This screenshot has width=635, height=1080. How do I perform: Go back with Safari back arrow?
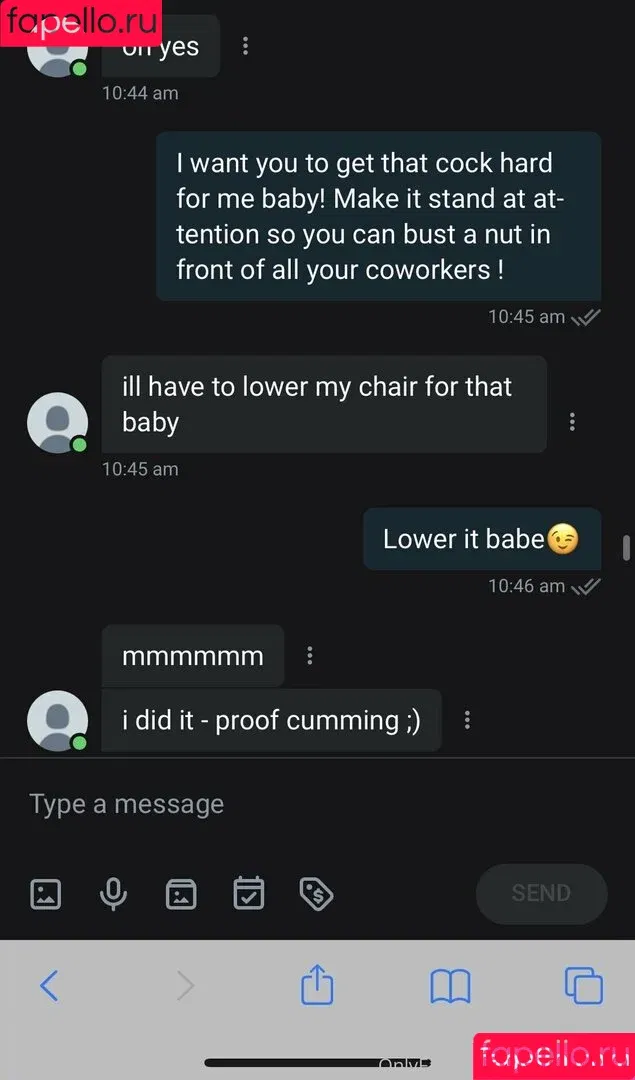pyautogui.click(x=49, y=986)
